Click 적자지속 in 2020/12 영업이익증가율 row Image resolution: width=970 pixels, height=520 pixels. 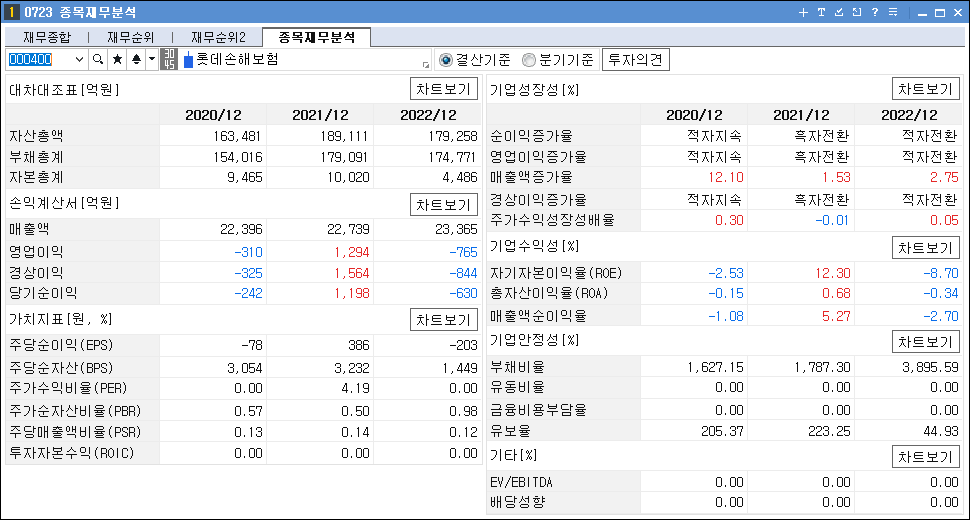point(715,157)
